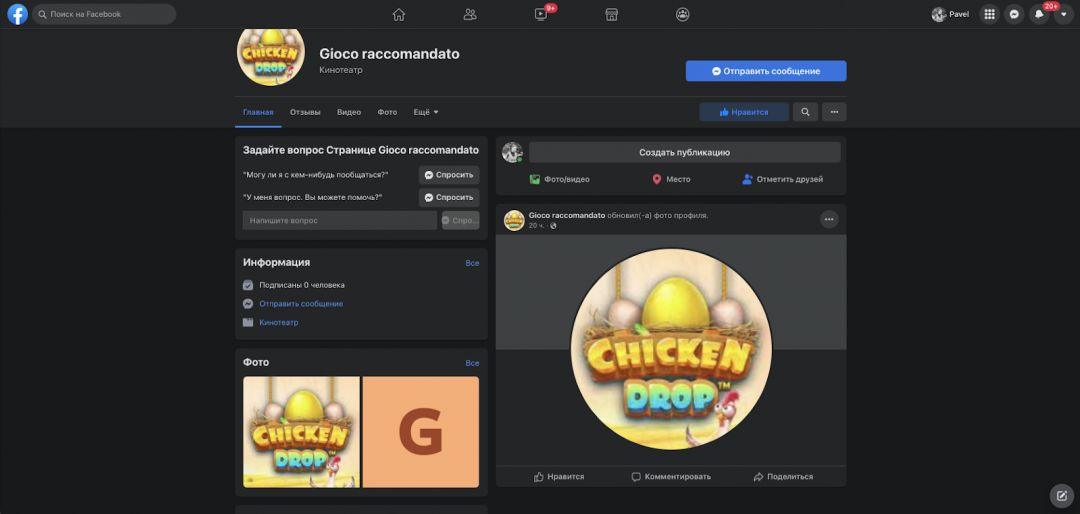Open the nine-dot menu grid icon
This screenshot has height=514, width=1080.
(x=989, y=14)
